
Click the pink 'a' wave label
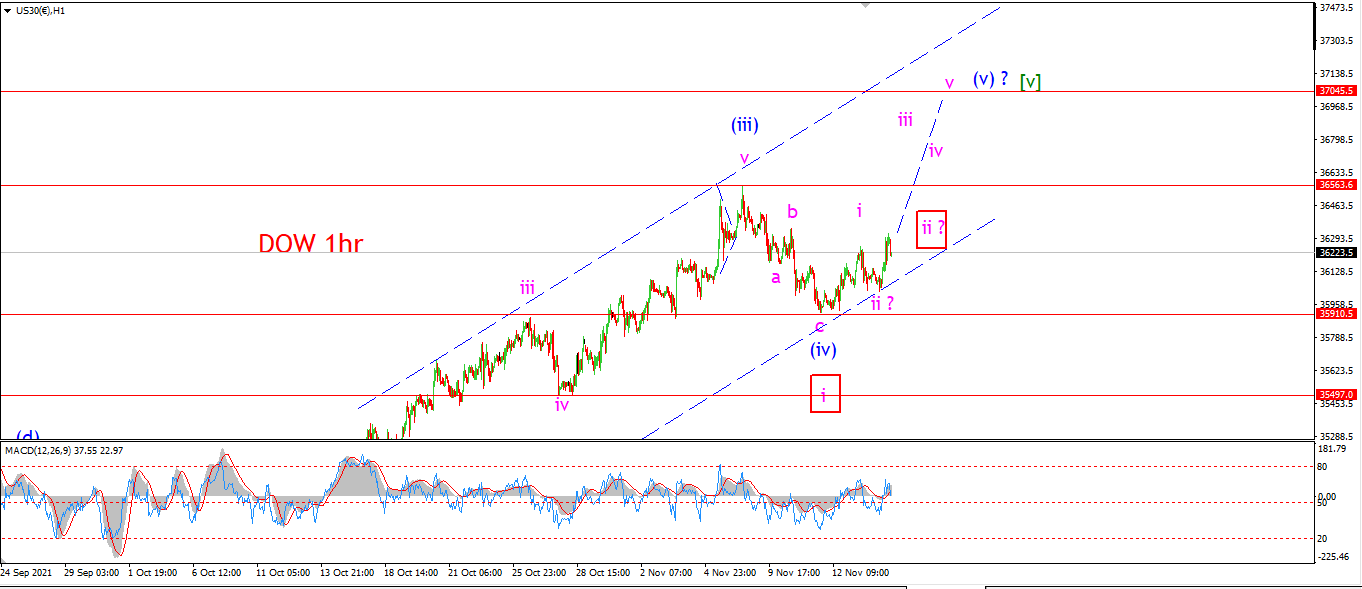tap(775, 277)
